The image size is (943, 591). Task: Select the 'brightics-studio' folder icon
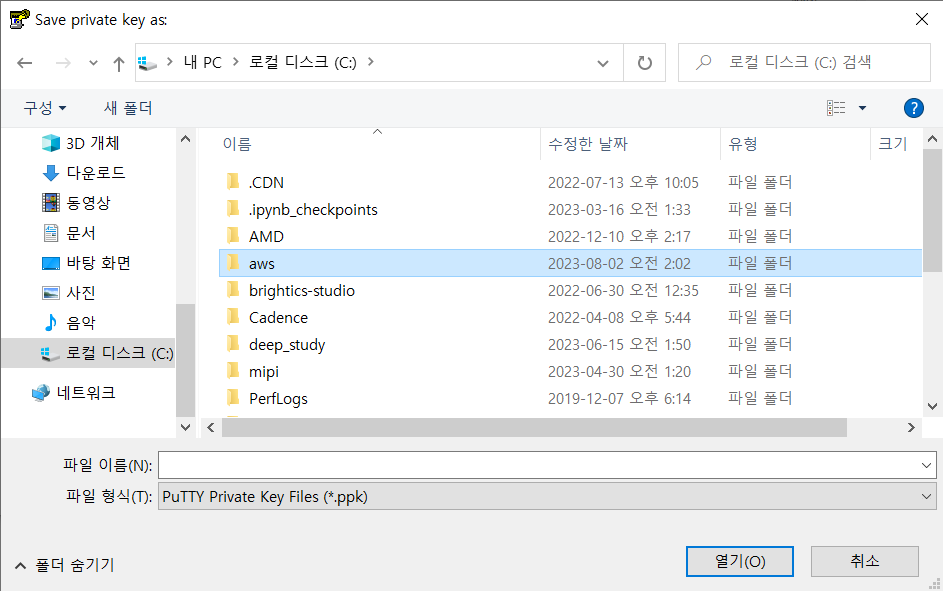(x=233, y=290)
